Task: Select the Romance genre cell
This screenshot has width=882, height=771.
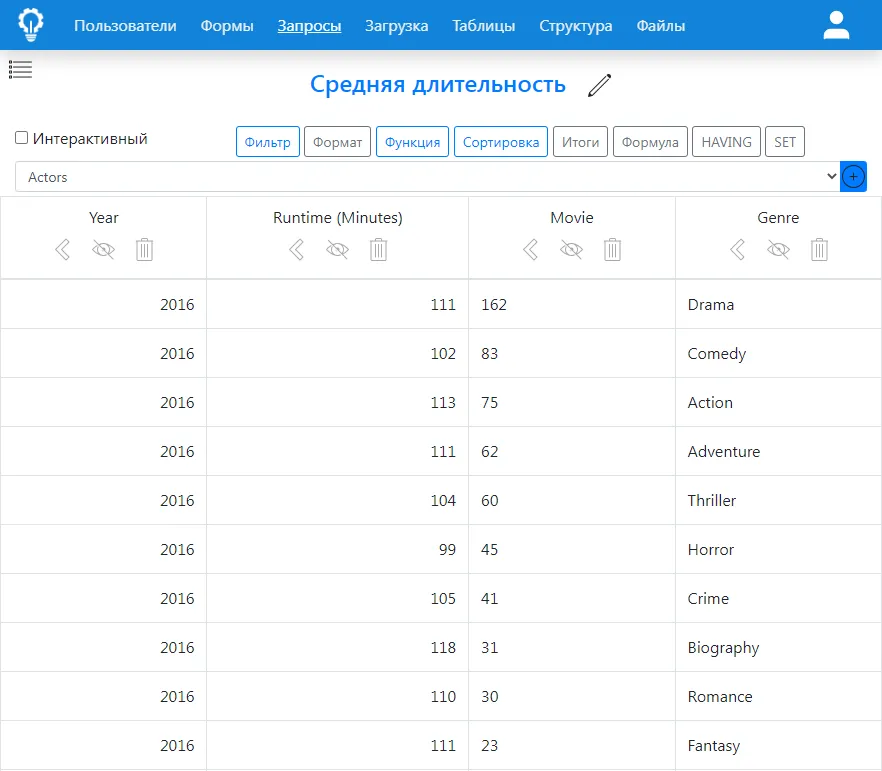Action: [x=778, y=696]
